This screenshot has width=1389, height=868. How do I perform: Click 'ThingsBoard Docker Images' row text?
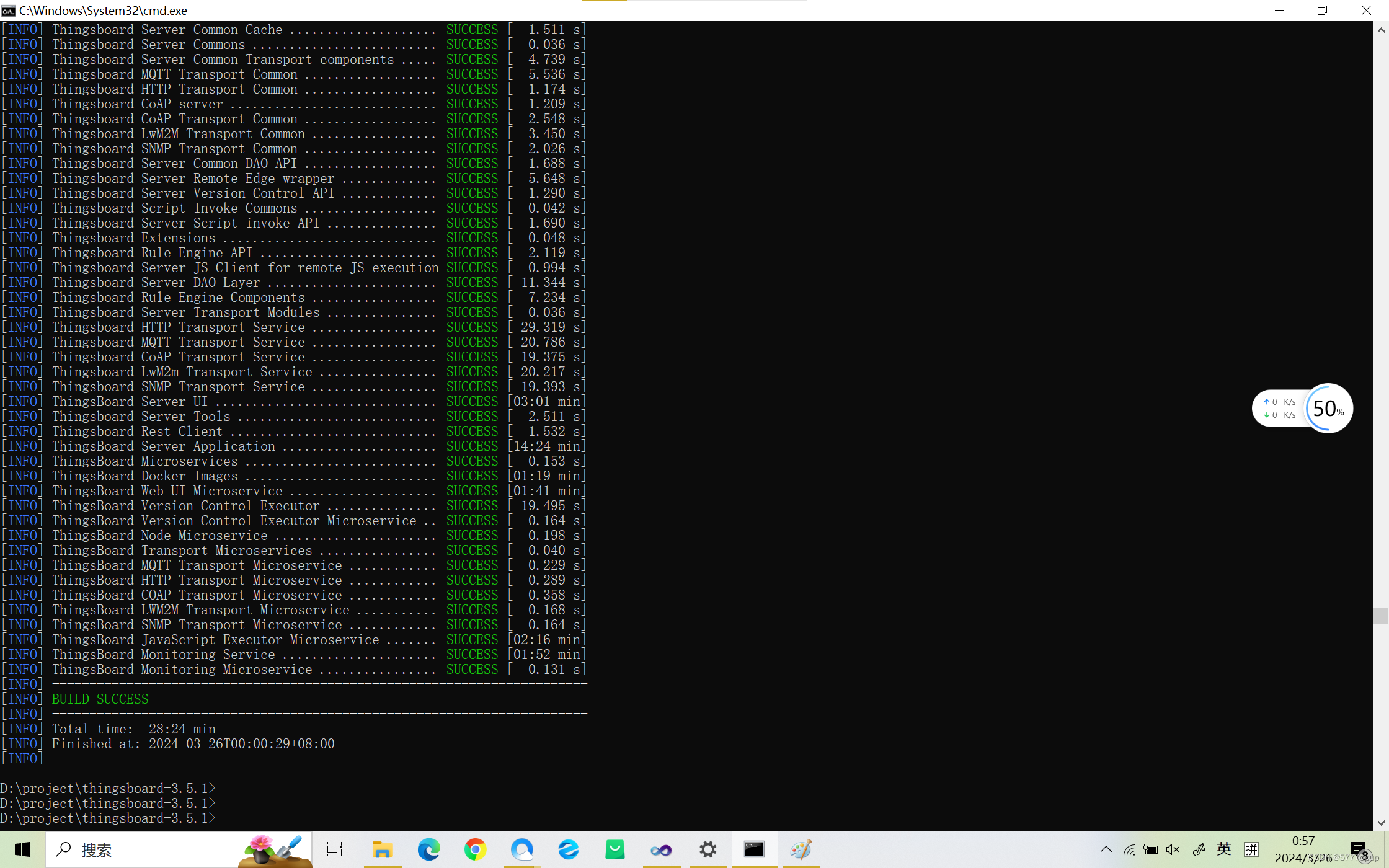click(144, 476)
